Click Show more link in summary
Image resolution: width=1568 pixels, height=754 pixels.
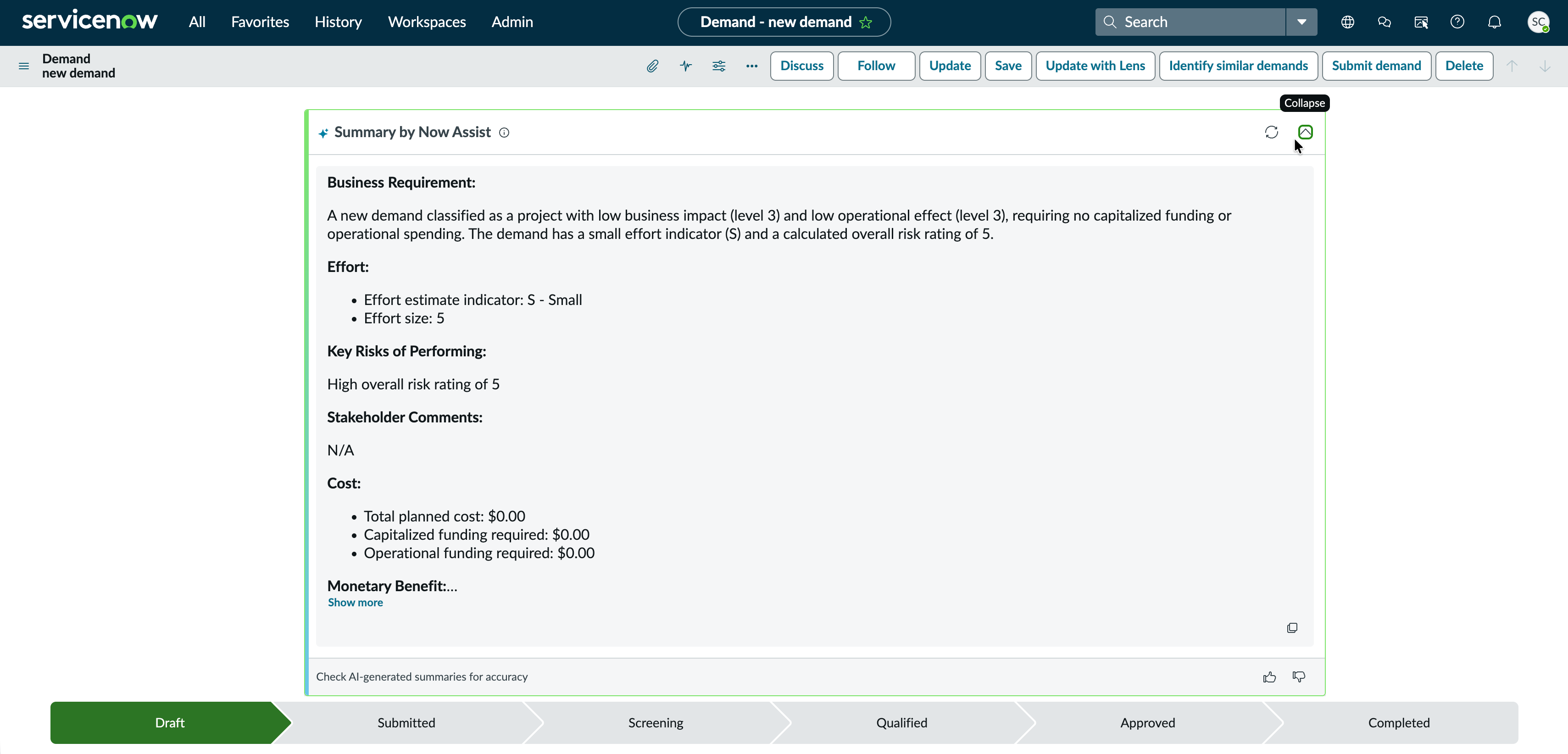tap(356, 603)
